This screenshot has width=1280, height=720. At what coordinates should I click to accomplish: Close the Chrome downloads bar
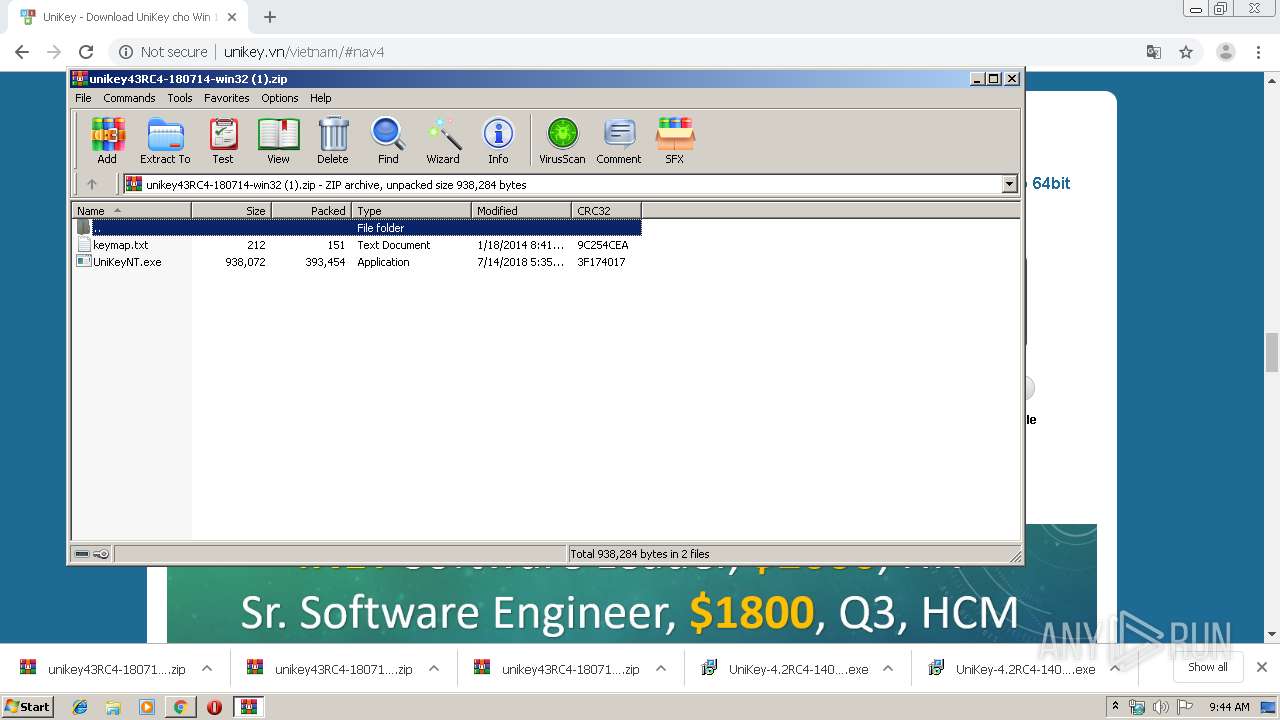click(1262, 667)
